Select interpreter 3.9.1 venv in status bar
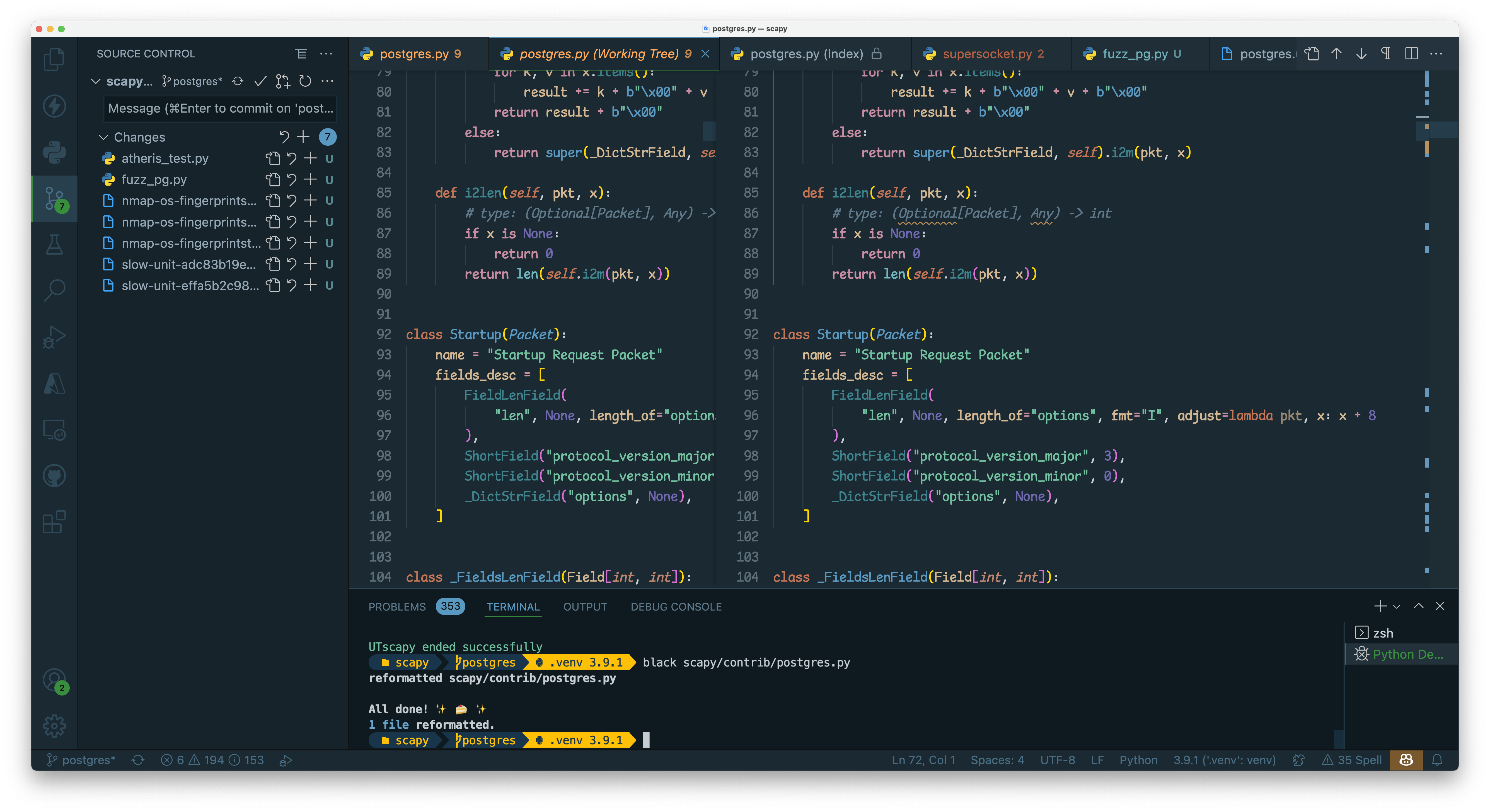Viewport: 1490px width, 812px height. [x=1224, y=760]
